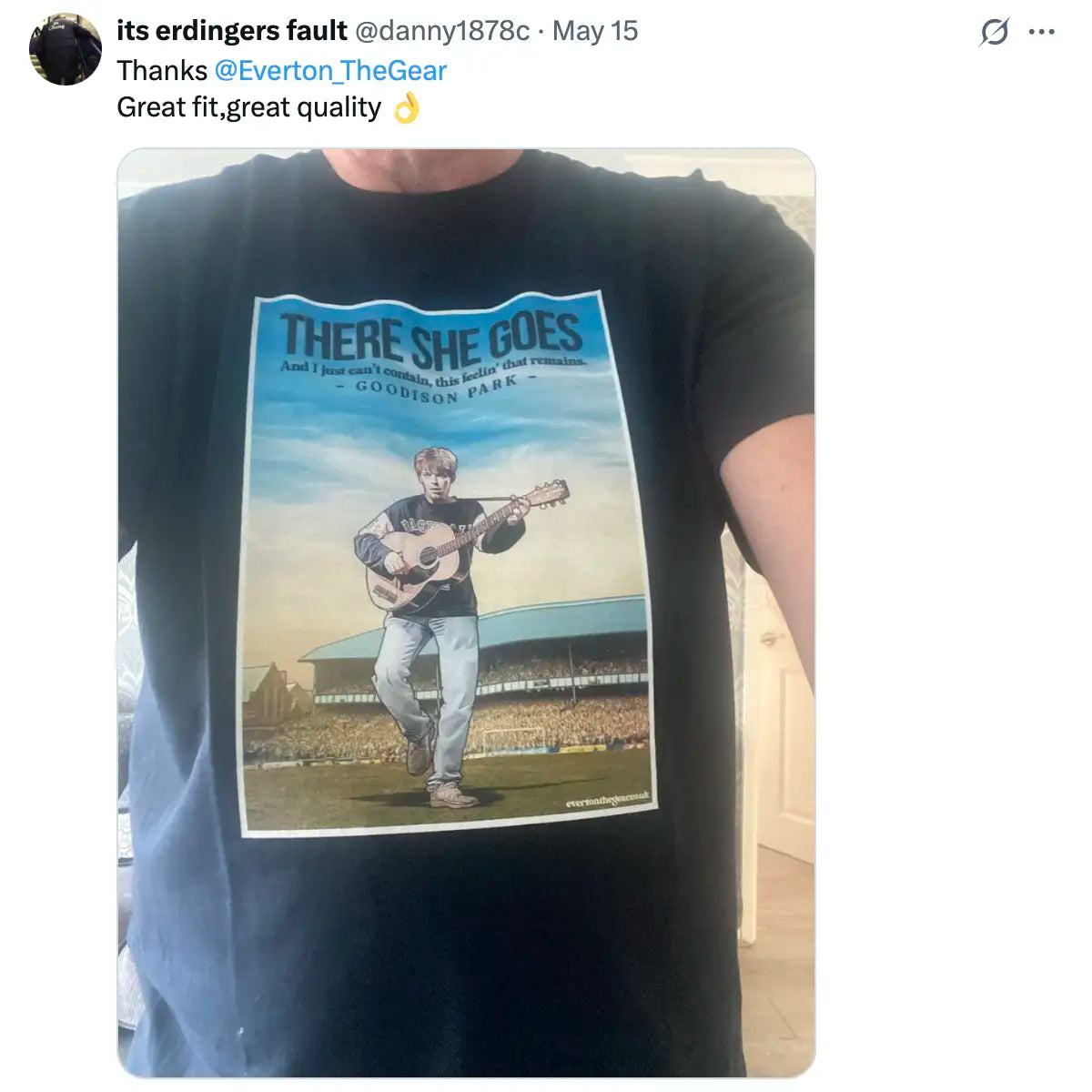
Task: Open the profile named 'its erdingers fault'
Action: point(232,31)
